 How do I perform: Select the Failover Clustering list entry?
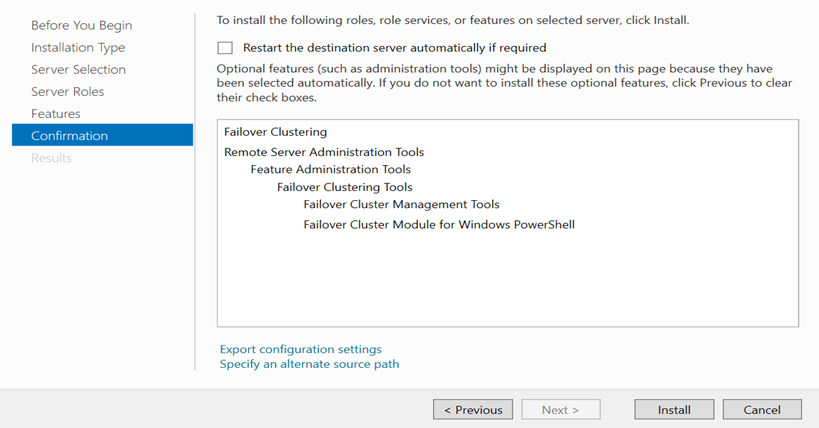275,132
